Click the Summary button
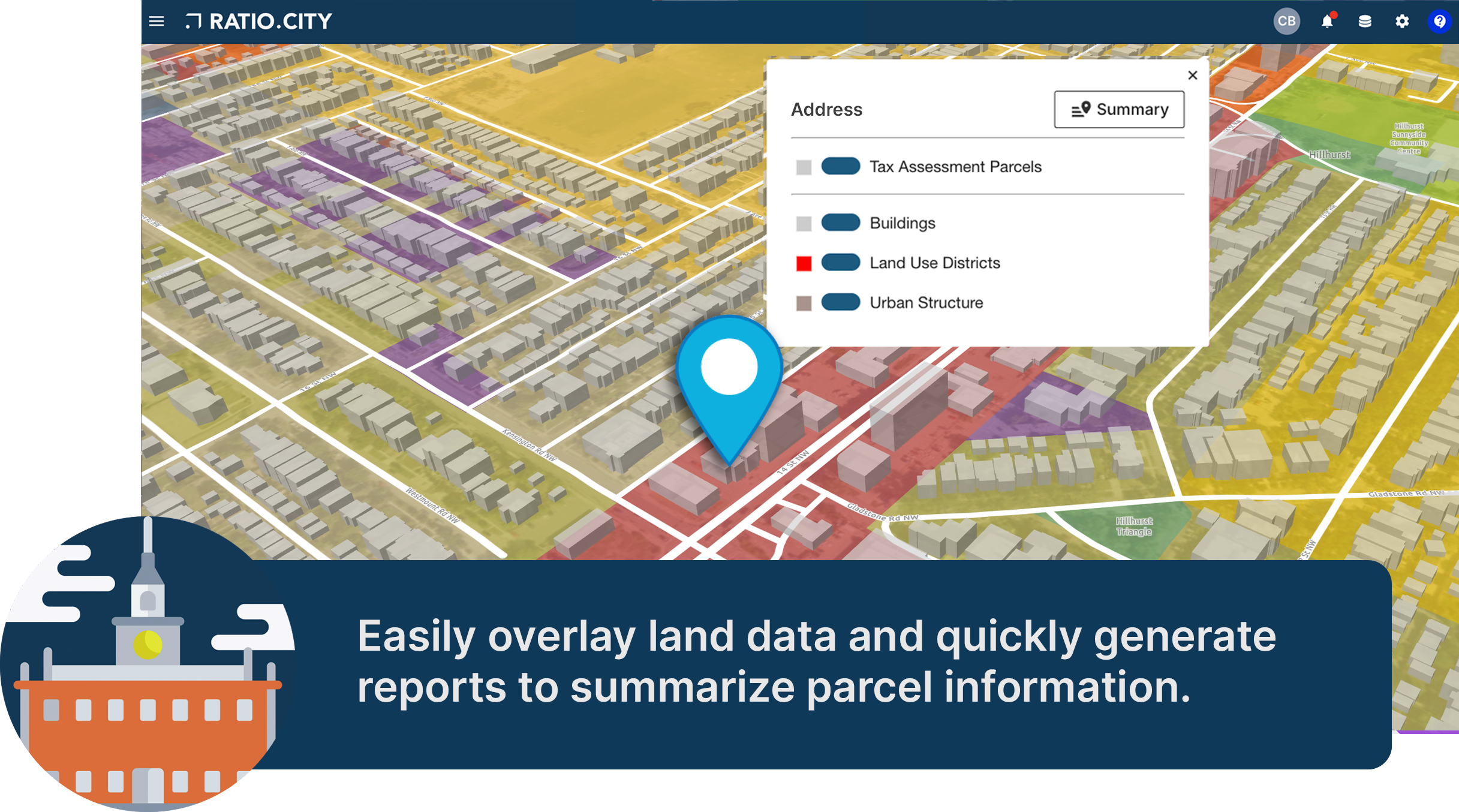The height and width of the screenshot is (812, 1459). (x=1119, y=109)
